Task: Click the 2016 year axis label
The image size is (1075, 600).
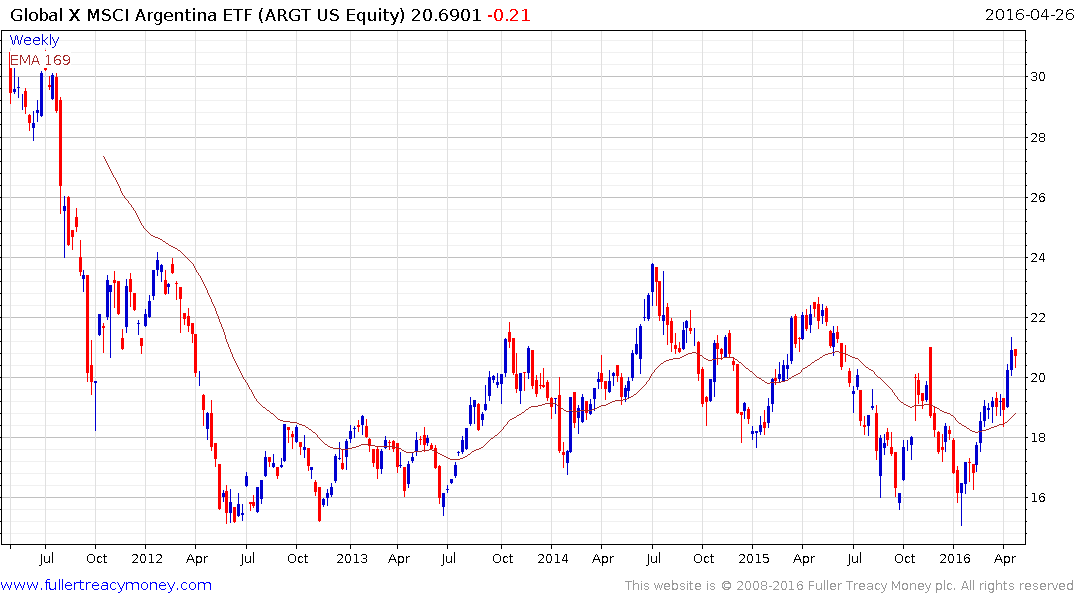Action: [955, 558]
